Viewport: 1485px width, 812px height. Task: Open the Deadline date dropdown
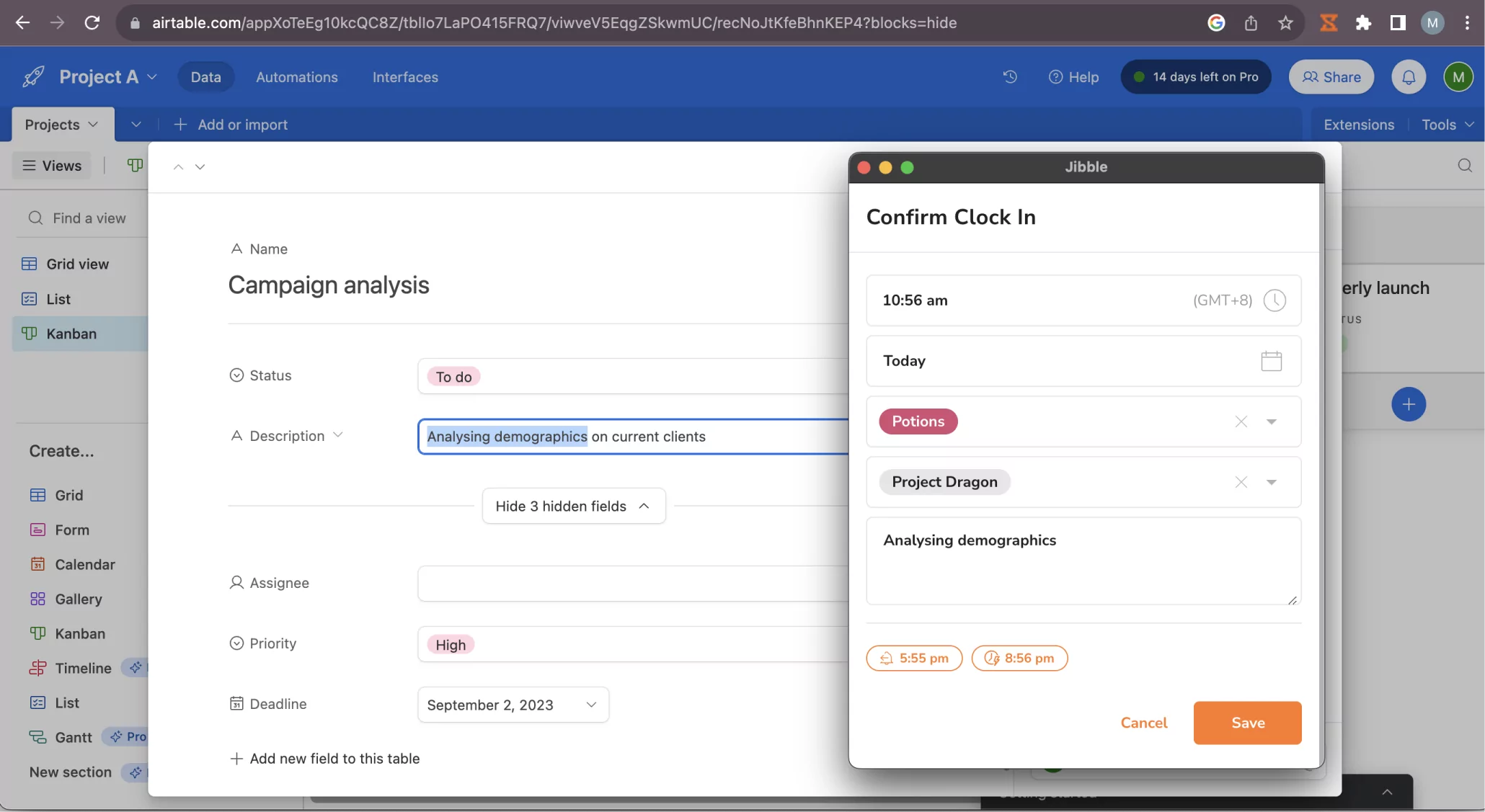[513, 705]
